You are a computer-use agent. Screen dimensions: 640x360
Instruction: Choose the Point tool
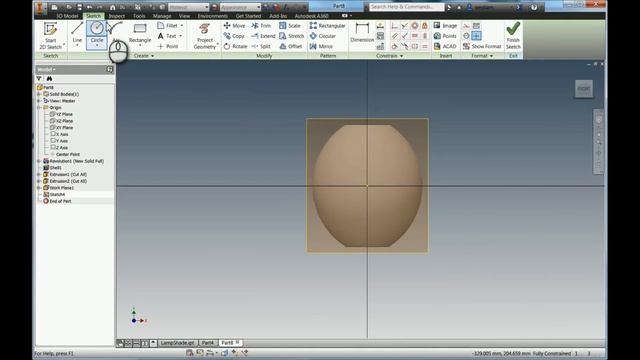tap(168, 47)
